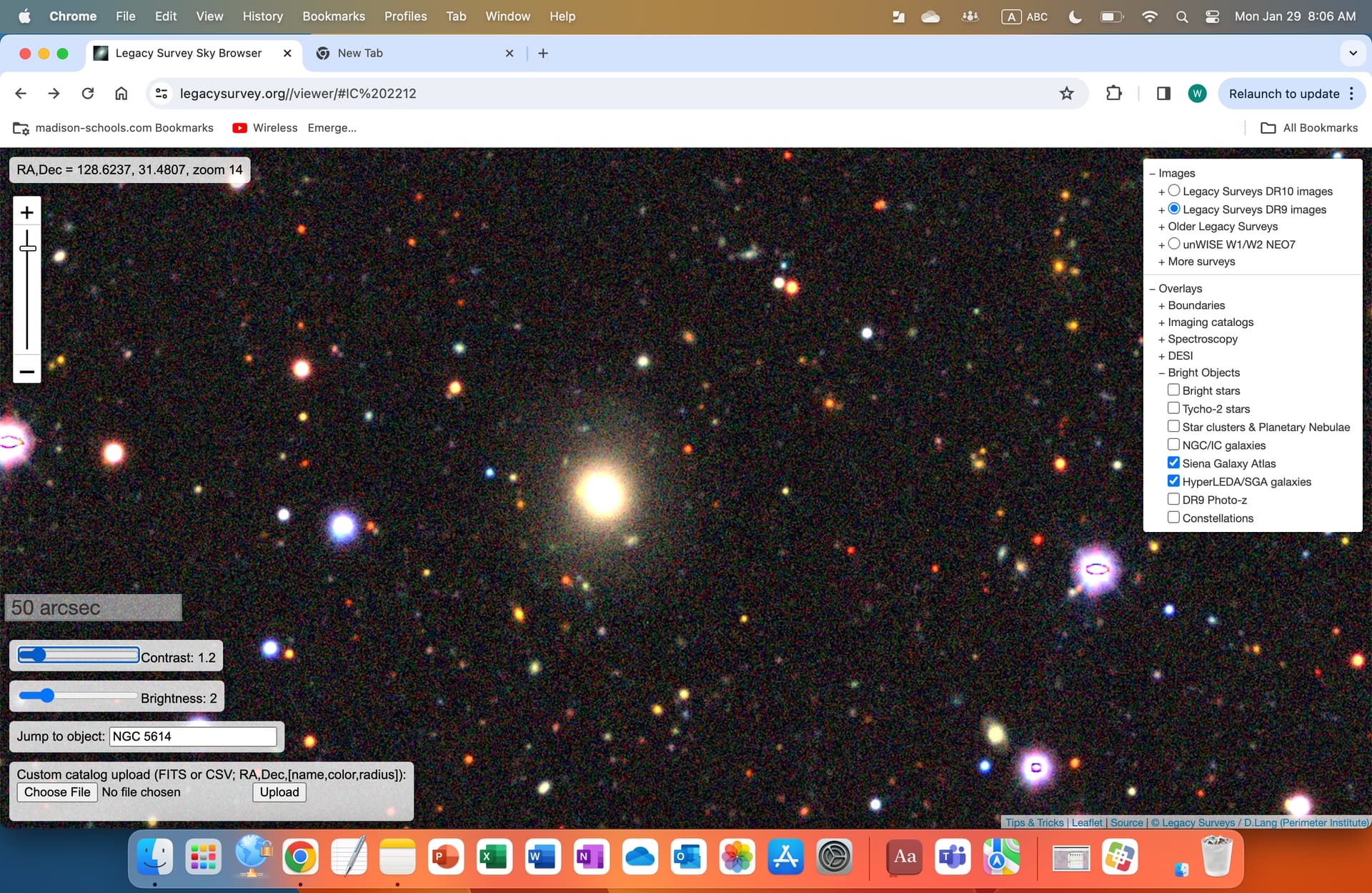The width and height of the screenshot is (1372, 893).
Task: Turn on Constellations overlay checkbox
Action: [1173, 518]
